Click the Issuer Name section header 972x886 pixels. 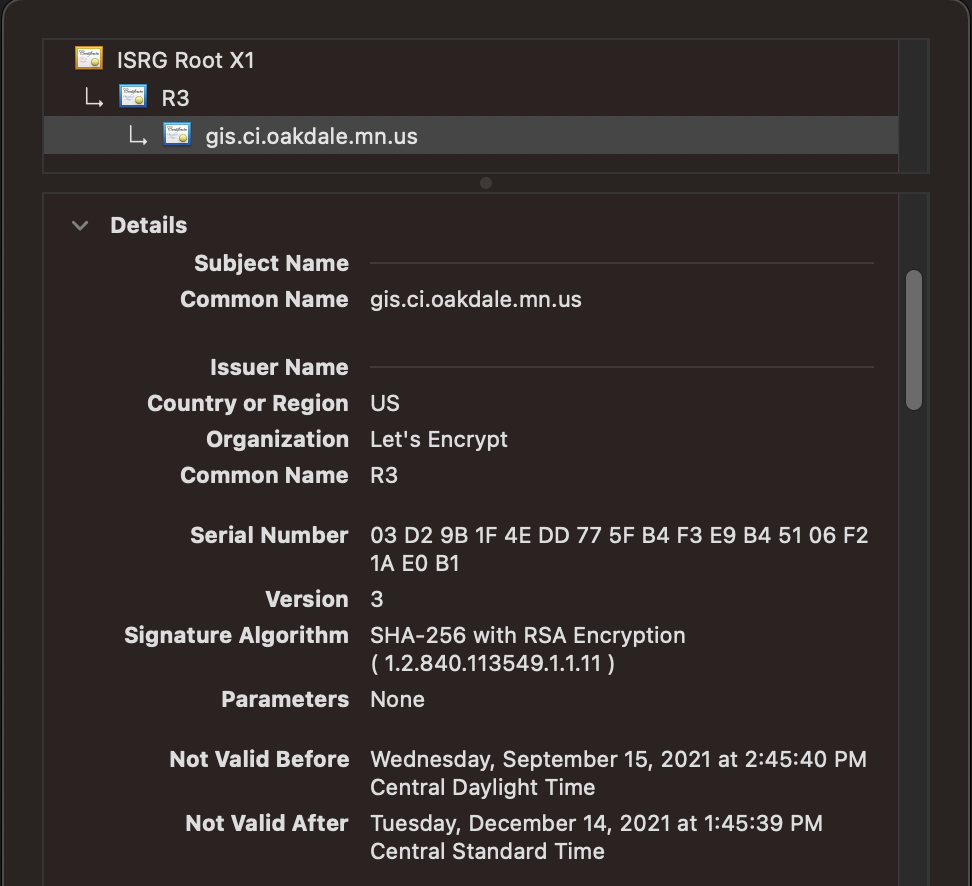[279, 368]
